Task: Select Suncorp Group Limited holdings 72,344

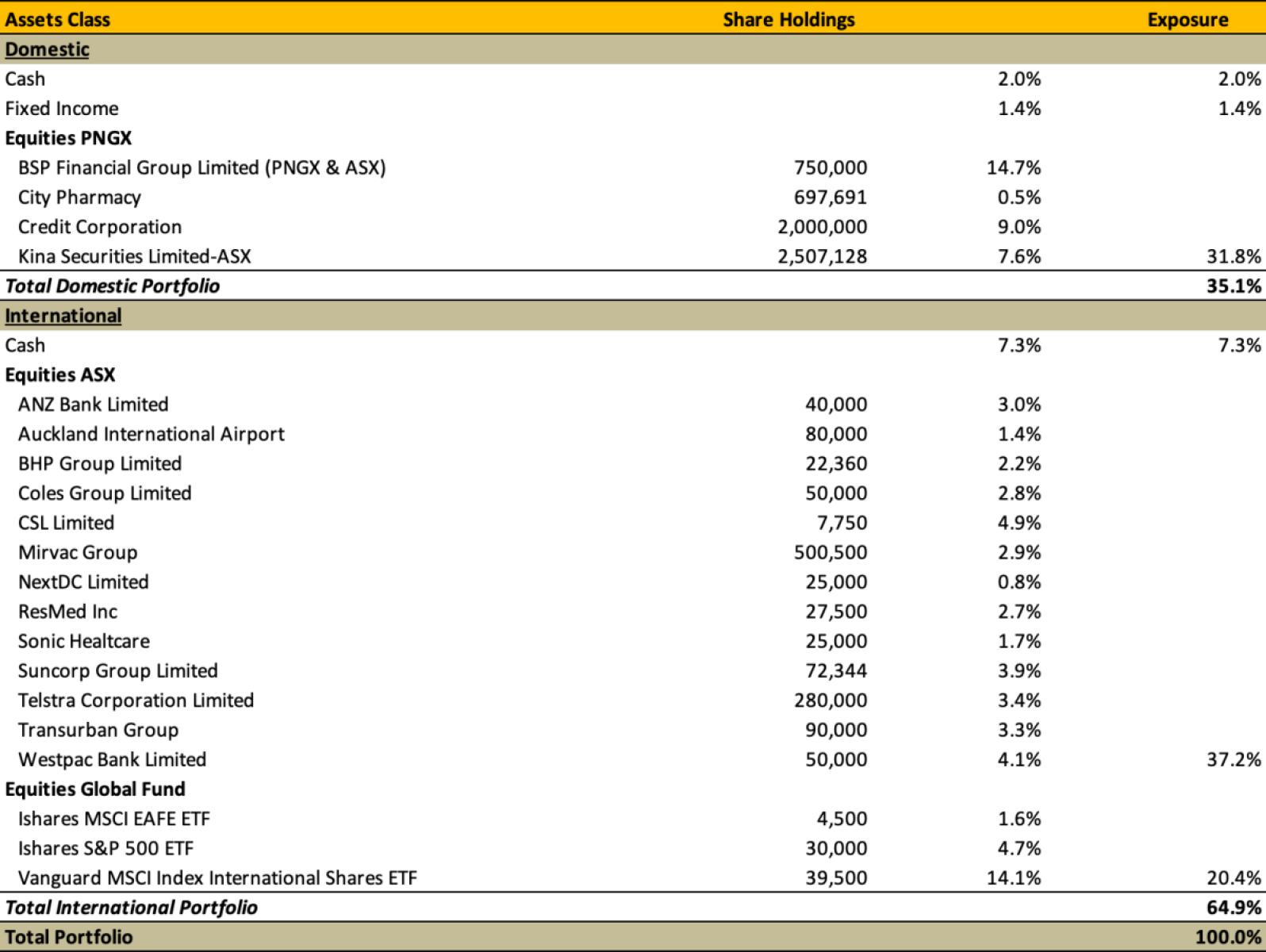Action: point(836,671)
